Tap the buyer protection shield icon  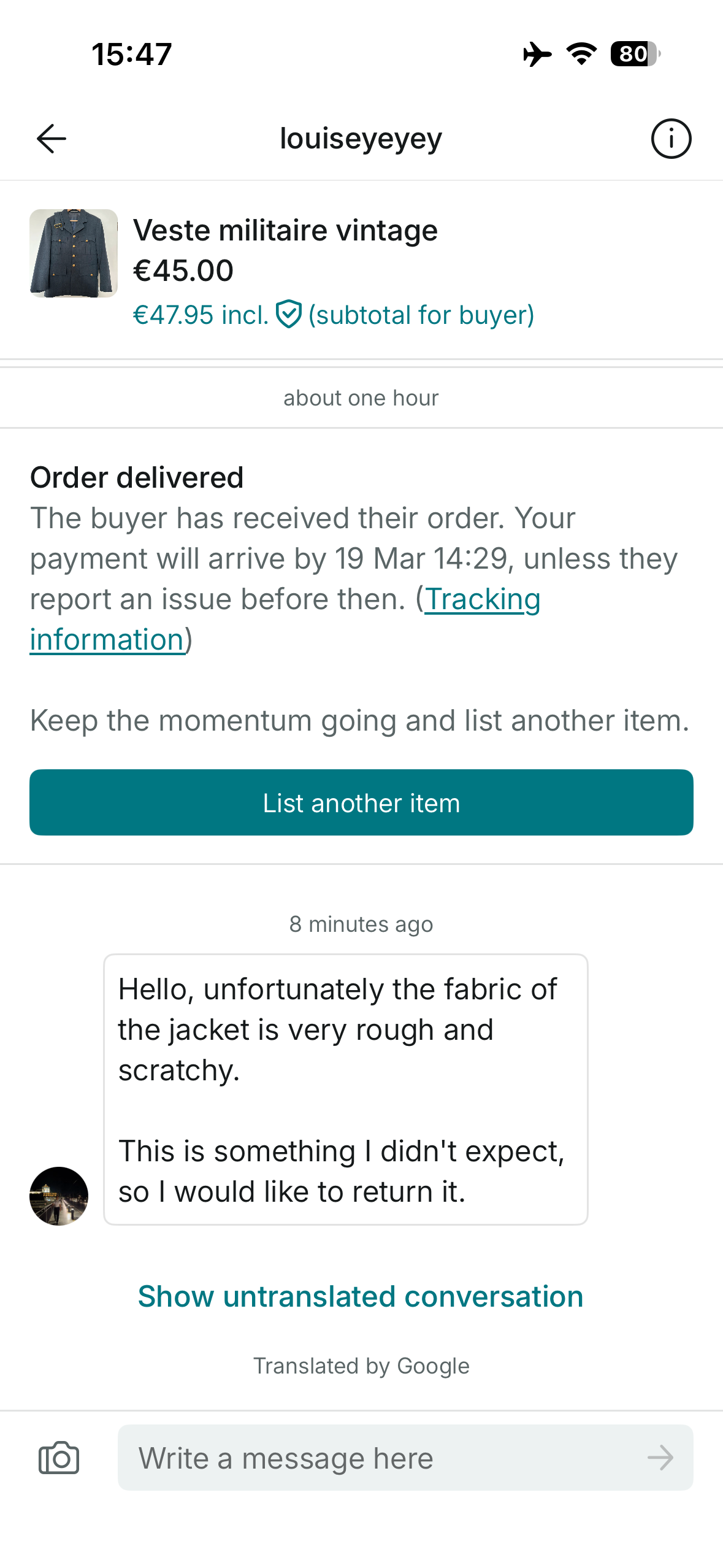click(x=288, y=315)
